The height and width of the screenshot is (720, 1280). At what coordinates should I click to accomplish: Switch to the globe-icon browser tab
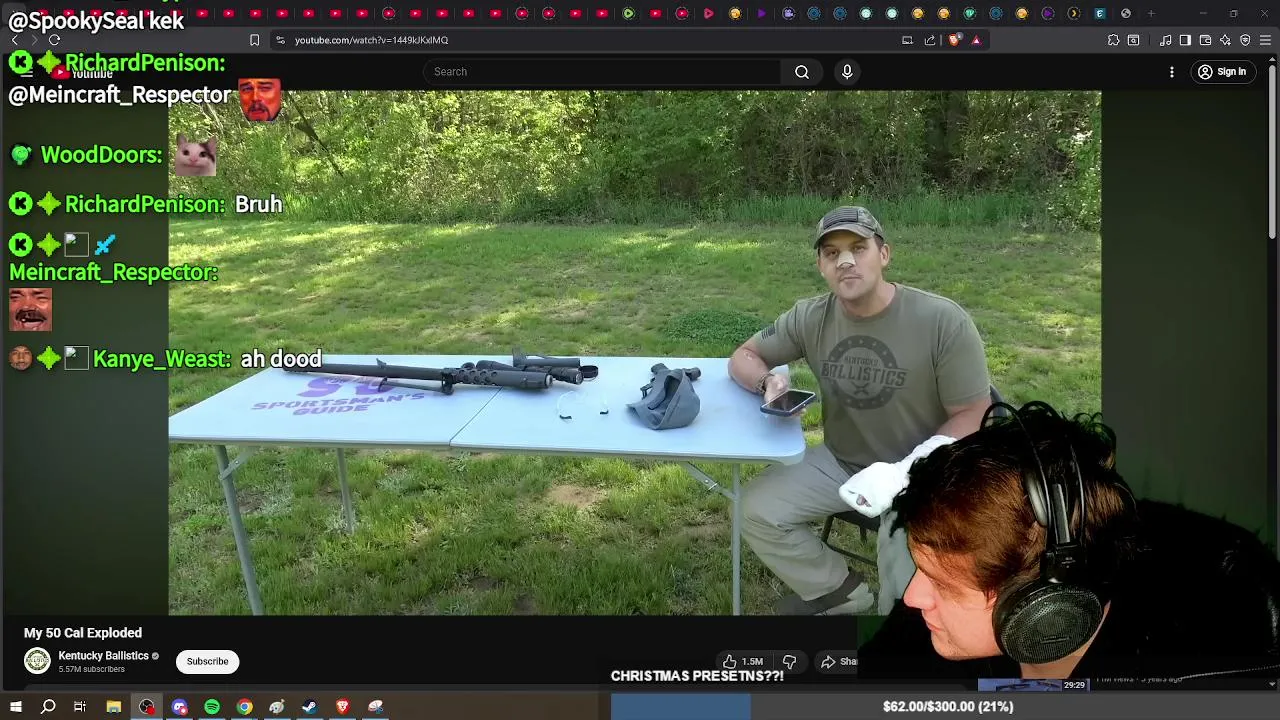[1126, 13]
